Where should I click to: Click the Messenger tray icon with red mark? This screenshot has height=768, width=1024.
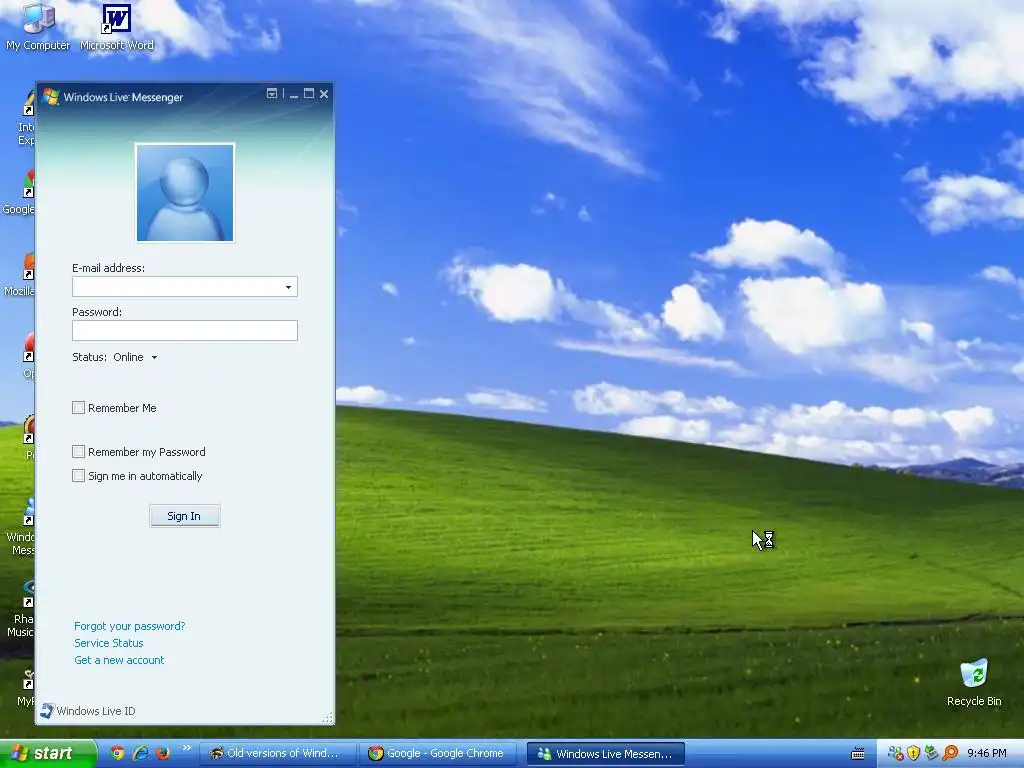[895, 754]
